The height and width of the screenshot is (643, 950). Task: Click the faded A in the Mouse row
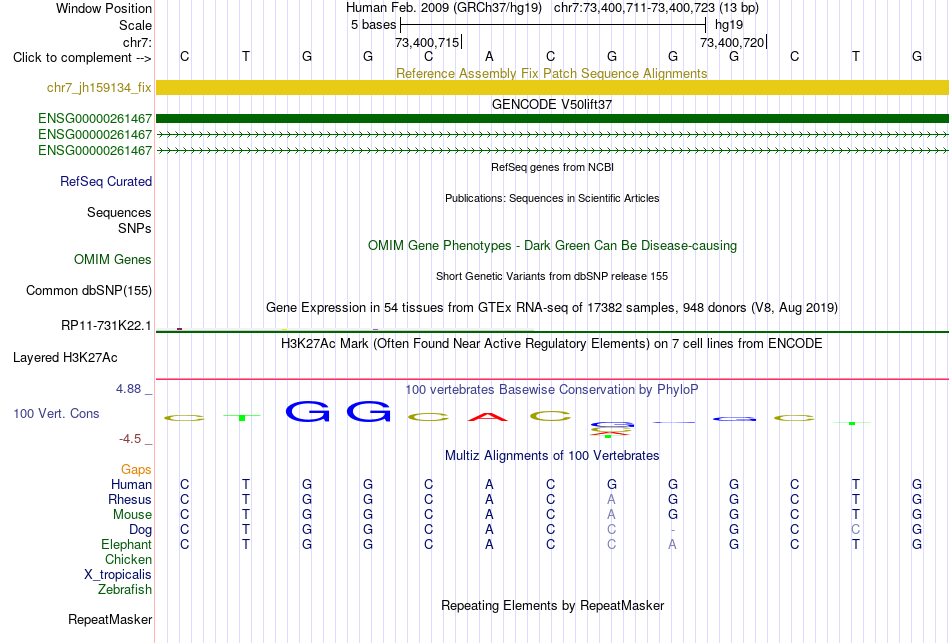pos(611,515)
